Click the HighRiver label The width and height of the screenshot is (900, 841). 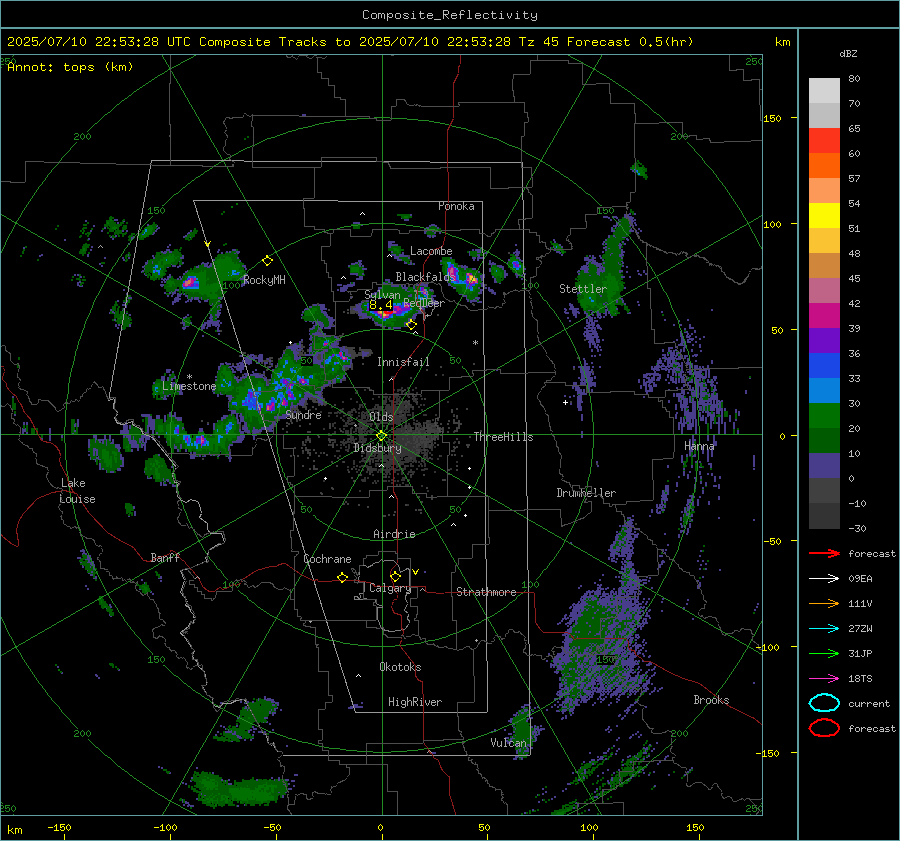coord(415,702)
